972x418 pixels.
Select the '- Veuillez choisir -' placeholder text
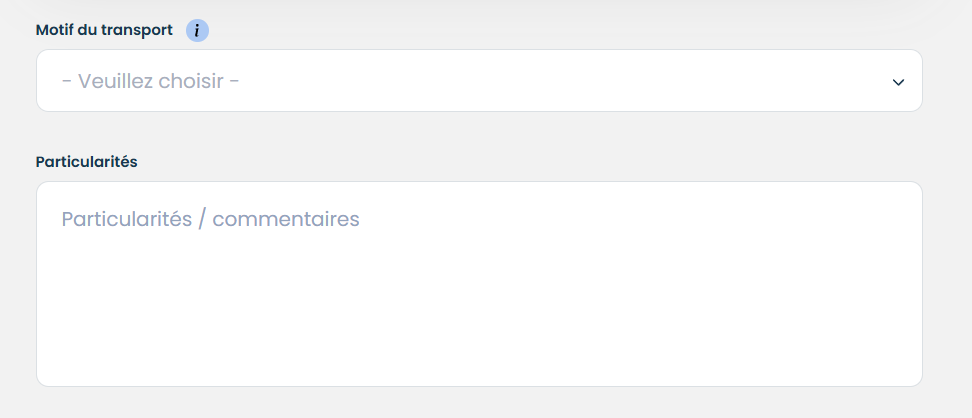click(x=150, y=81)
